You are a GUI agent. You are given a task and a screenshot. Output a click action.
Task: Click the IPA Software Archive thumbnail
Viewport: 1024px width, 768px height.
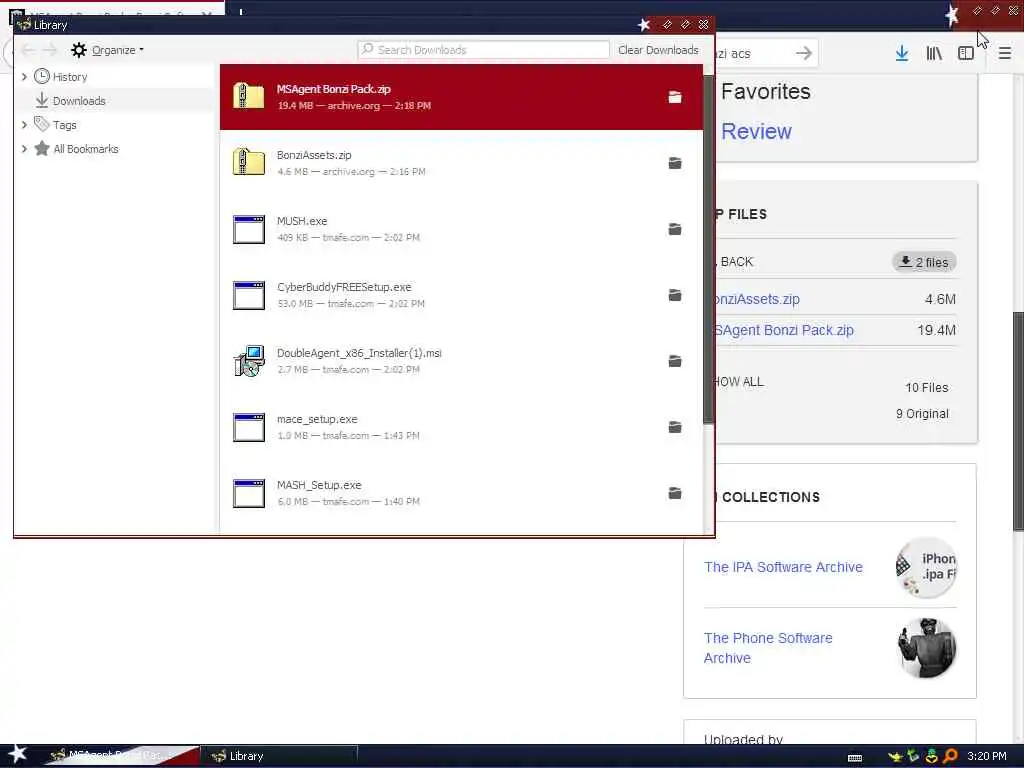tap(926, 568)
